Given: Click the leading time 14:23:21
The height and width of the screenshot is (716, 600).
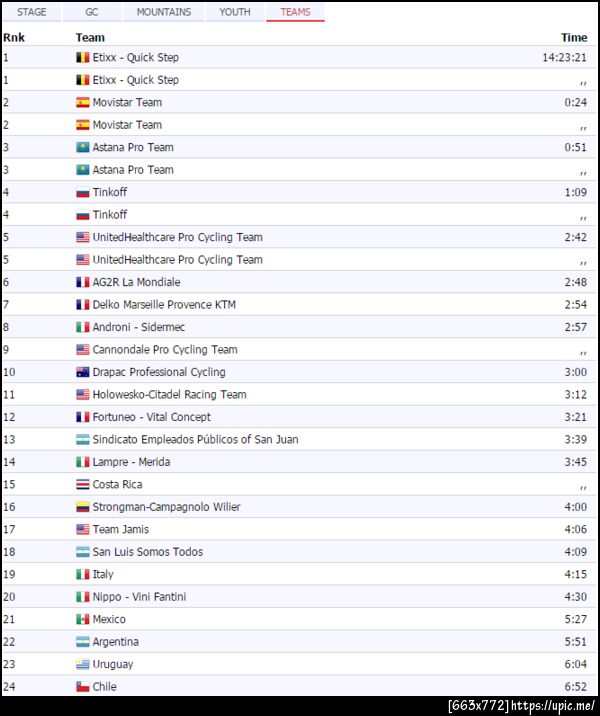Looking at the screenshot, I should (564, 58).
